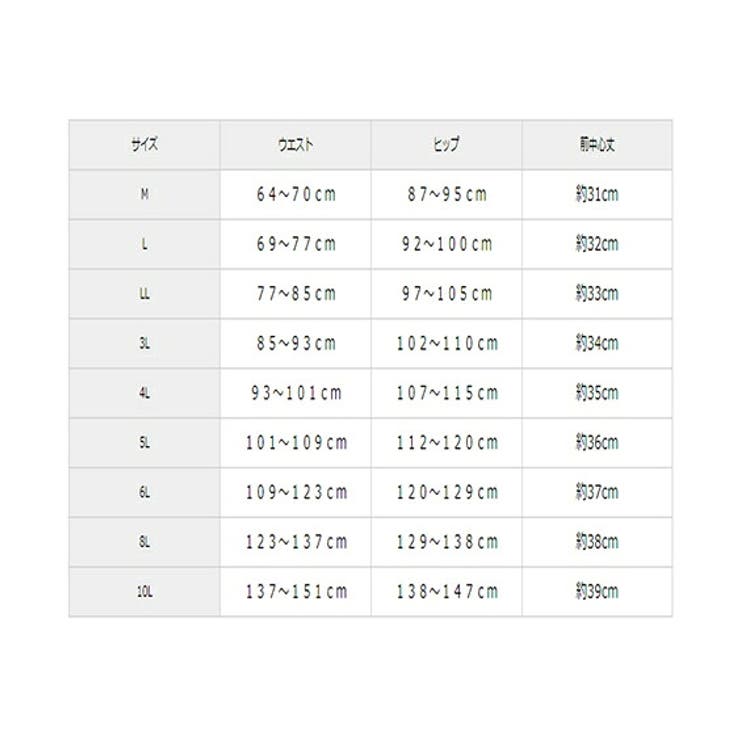Select the LL size row label
740x740 pixels.
point(144,294)
